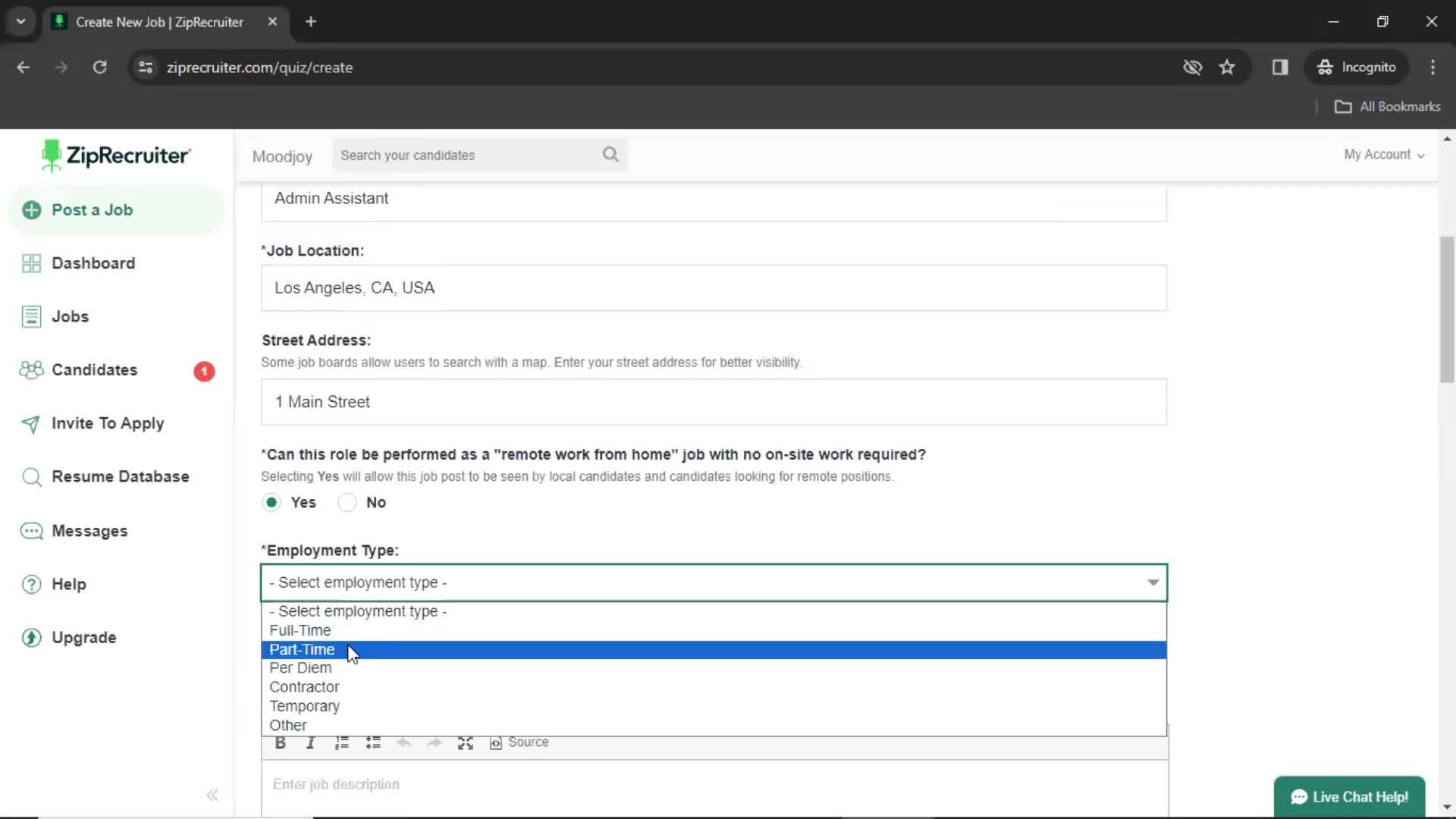Click the undo arrow icon
This screenshot has width=1456, height=819.
coord(404,742)
